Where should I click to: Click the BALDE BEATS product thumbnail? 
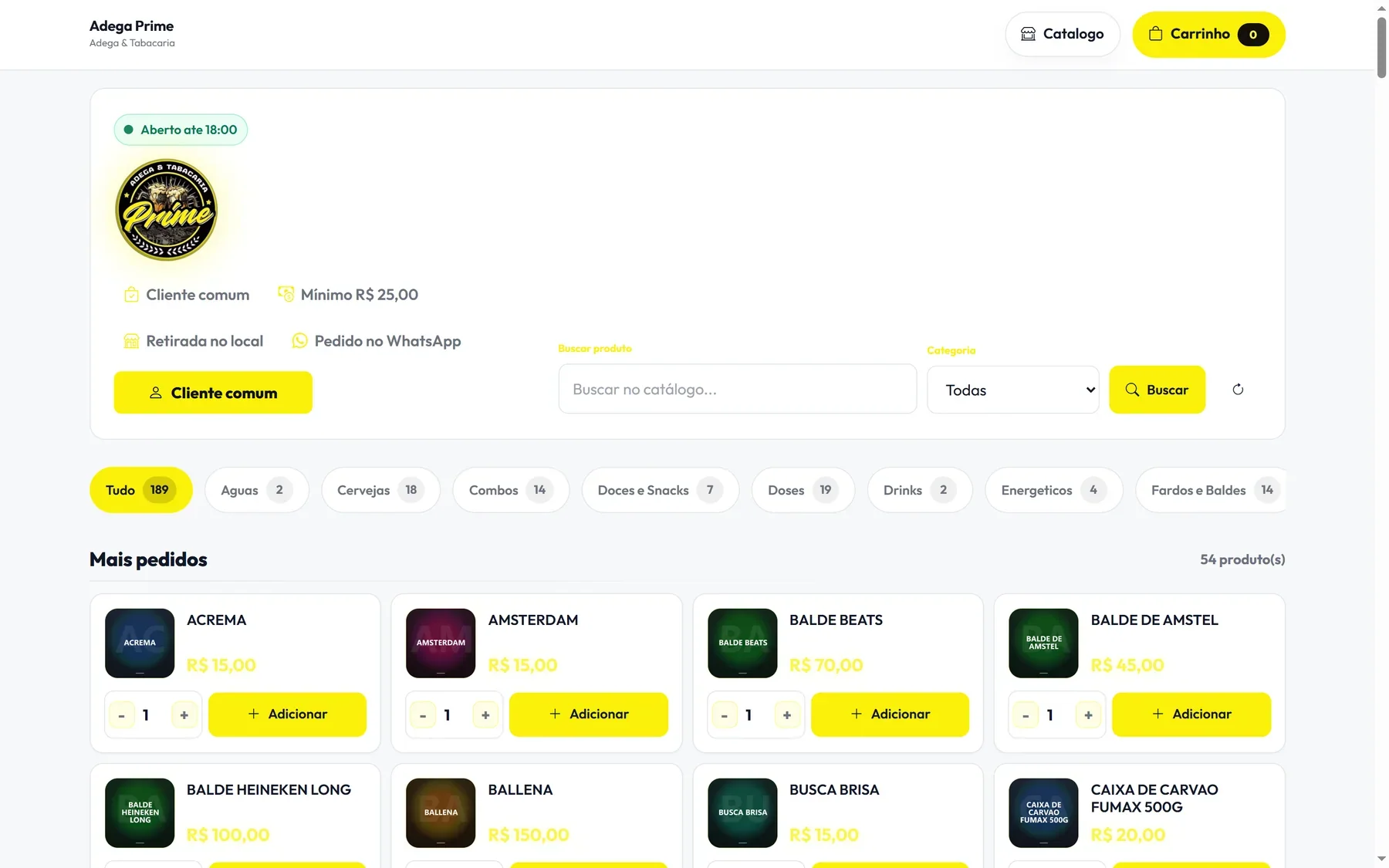[742, 643]
